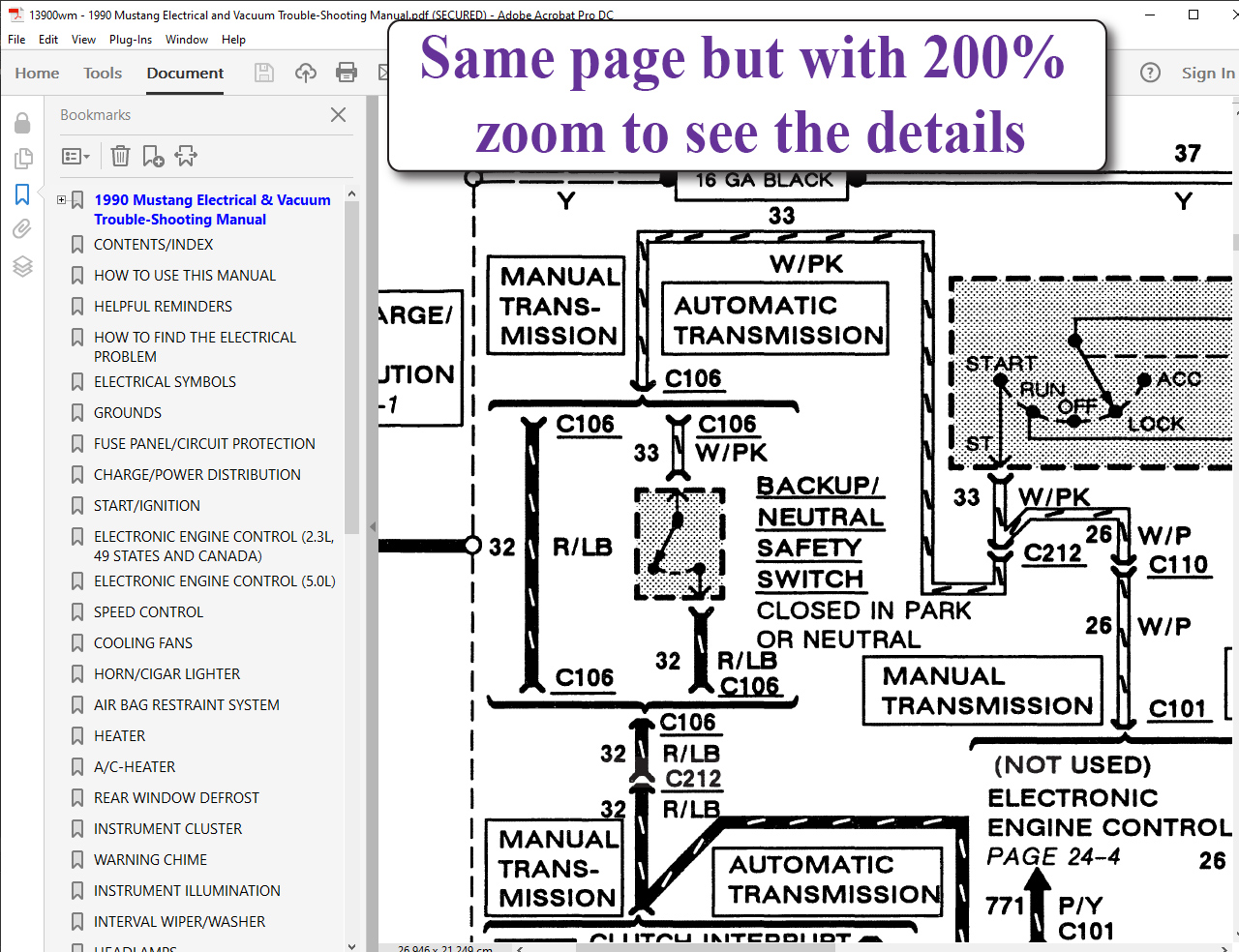
Task: Click the upload to cloud icon
Action: (x=306, y=73)
